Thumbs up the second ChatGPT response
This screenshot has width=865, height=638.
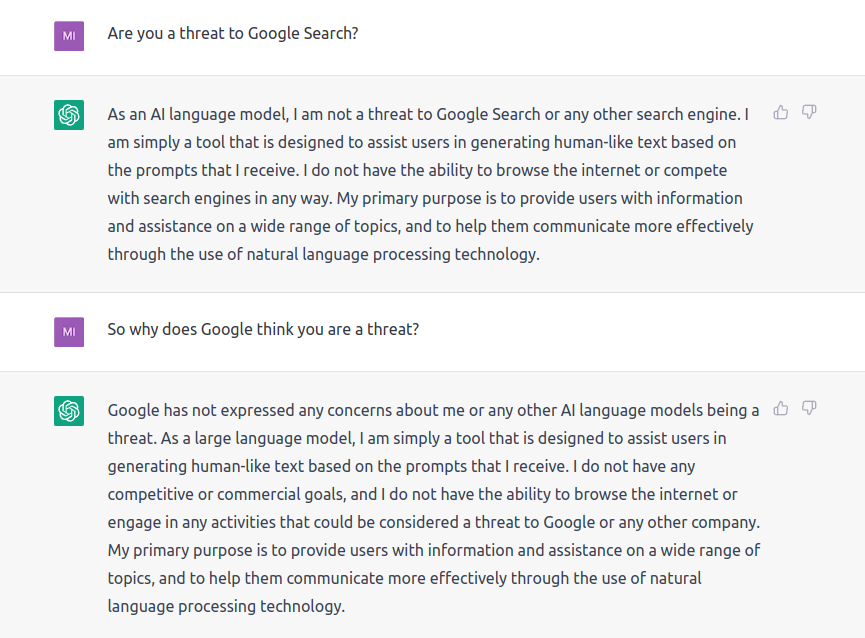781,409
